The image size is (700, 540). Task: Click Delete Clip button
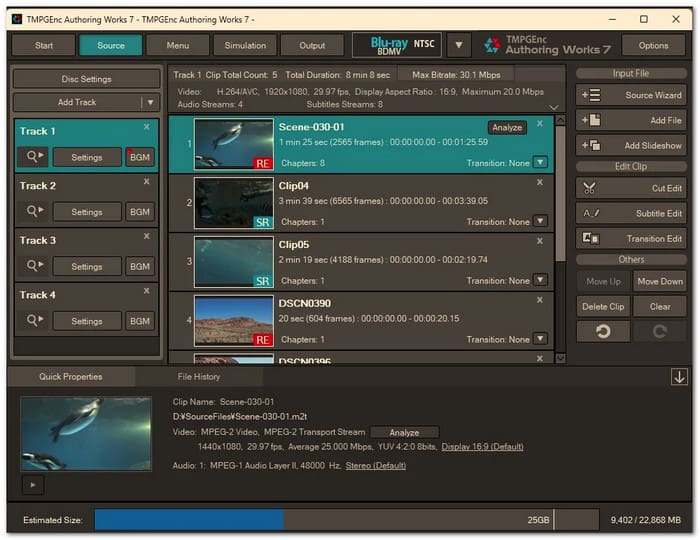coord(603,307)
